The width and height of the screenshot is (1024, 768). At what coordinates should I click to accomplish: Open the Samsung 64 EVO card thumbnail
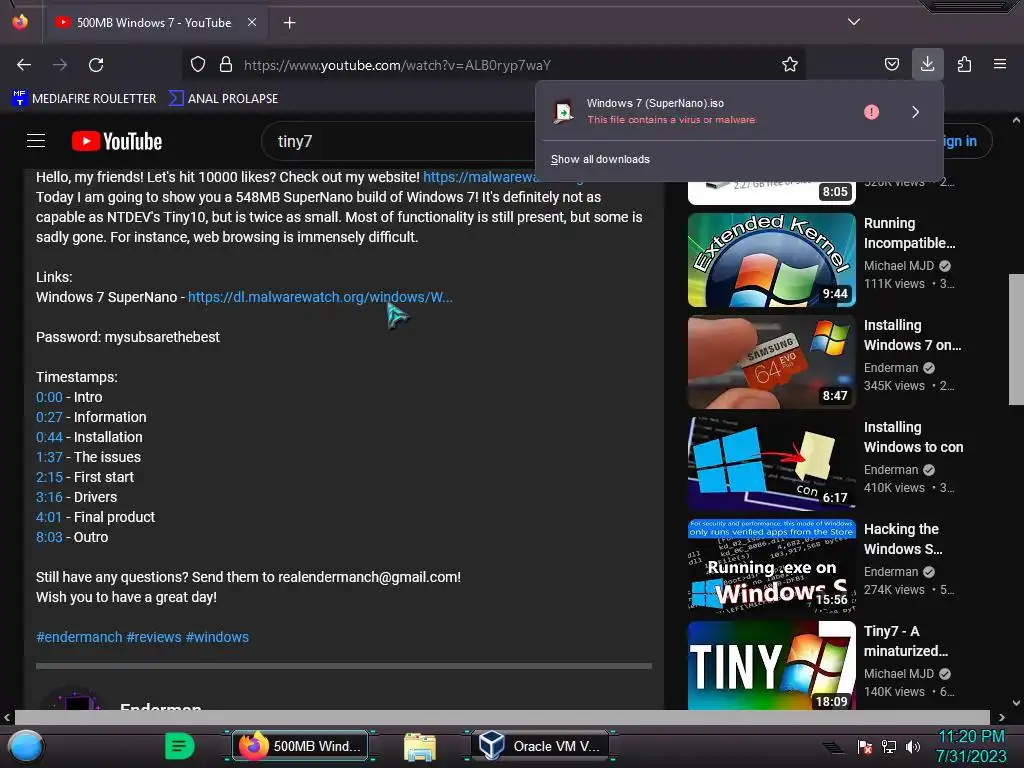click(772, 362)
